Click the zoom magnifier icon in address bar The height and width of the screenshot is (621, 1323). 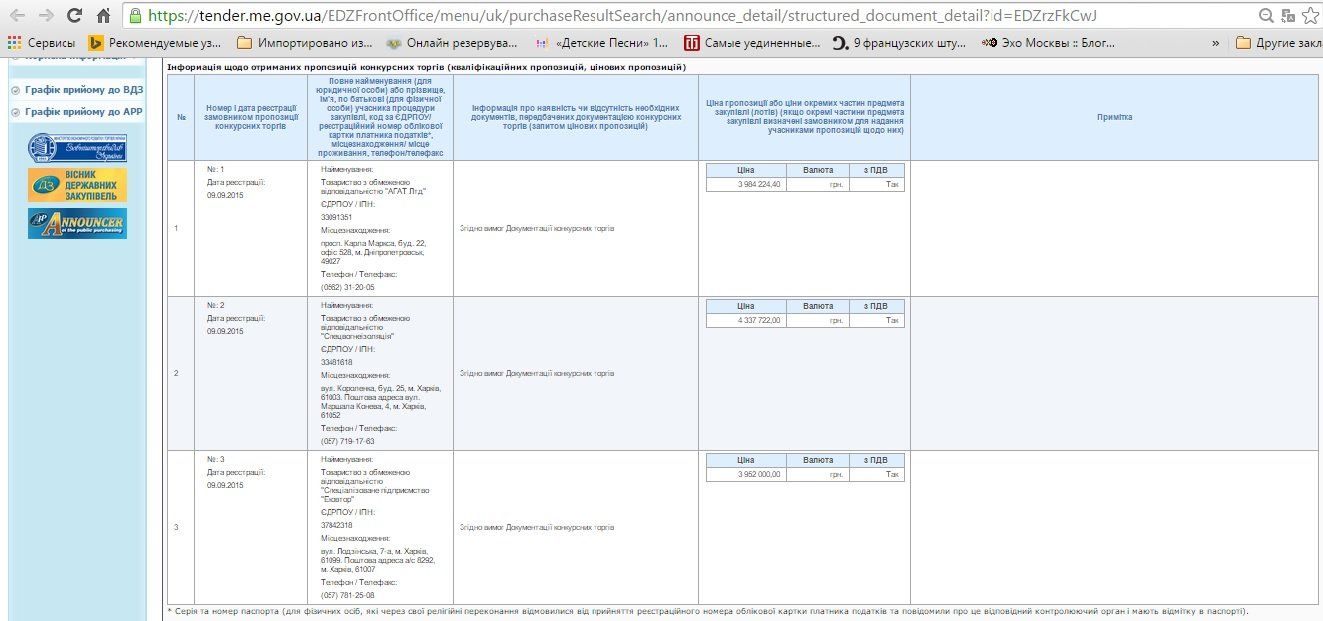click(x=1266, y=16)
